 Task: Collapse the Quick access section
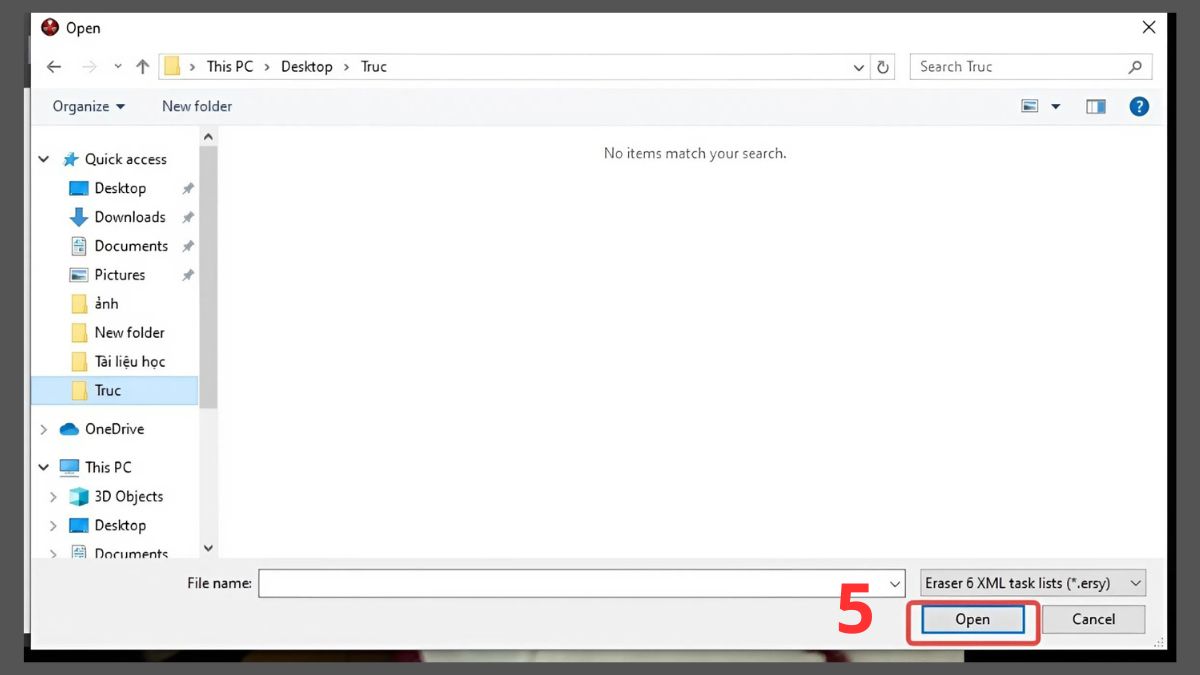pyautogui.click(x=43, y=159)
